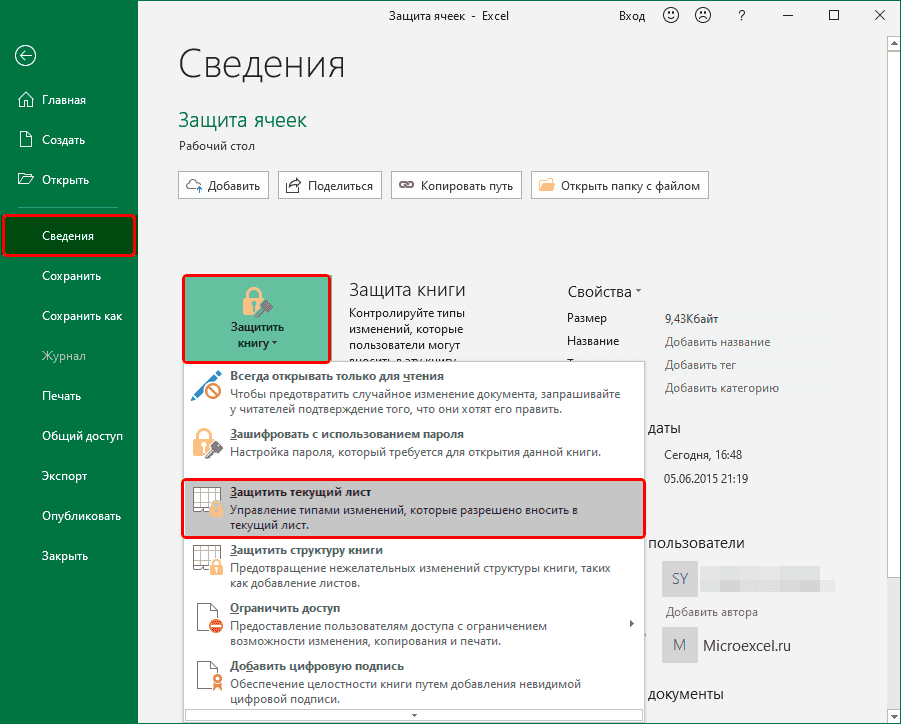The height and width of the screenshot is (724, 901).
Task: Click the green back arrow to exit Backstage
Action: coord(25,56)
